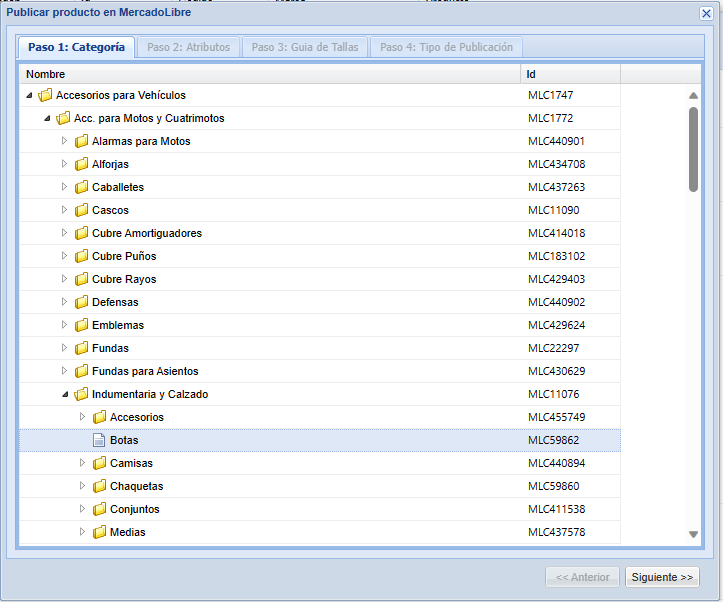This screenshot has width=723, height=602.
Task: Click the id MLC430629
Action: [x=557, y=372]
